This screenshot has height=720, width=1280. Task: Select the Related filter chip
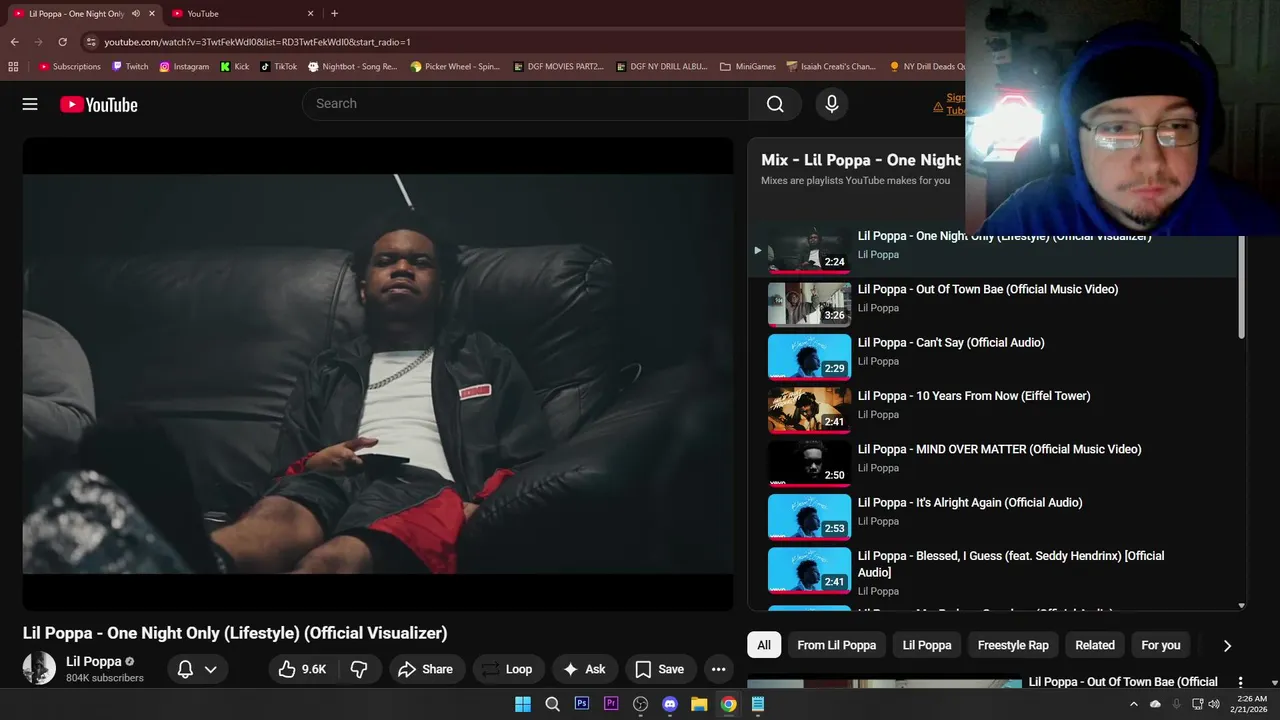(x=1095, y=645)
